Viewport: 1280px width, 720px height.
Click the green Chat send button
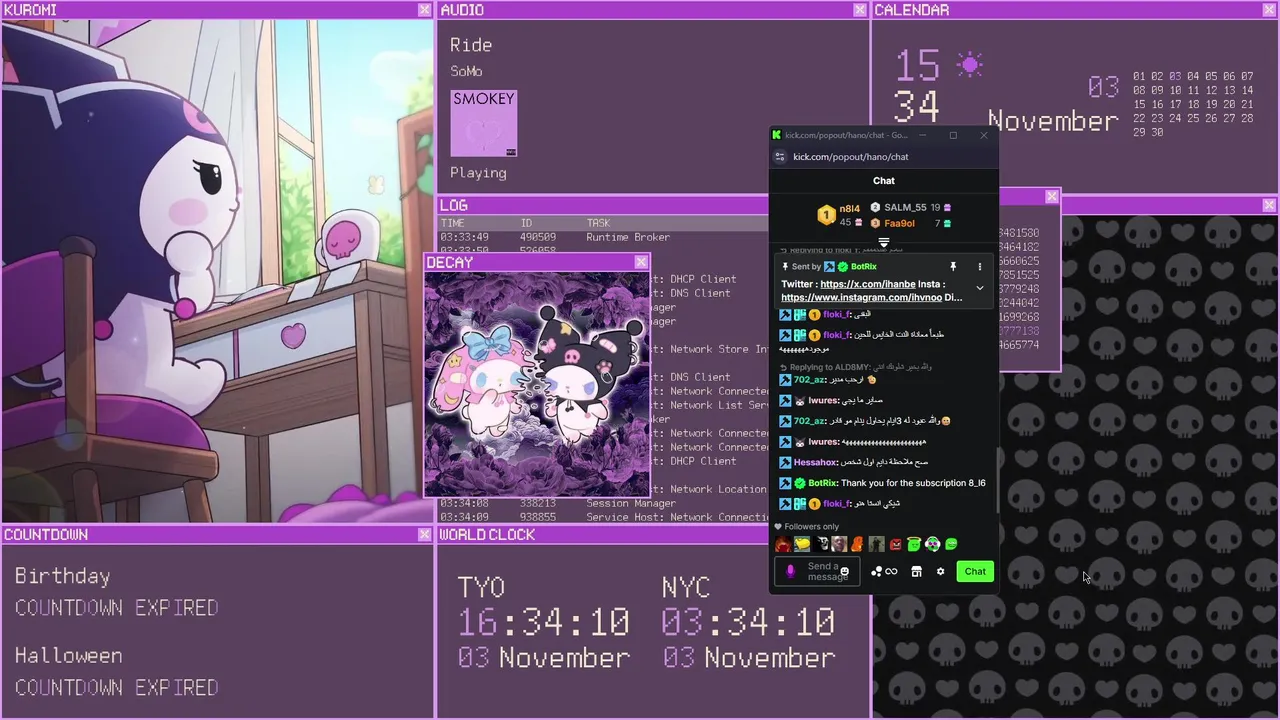click(975, 572)
